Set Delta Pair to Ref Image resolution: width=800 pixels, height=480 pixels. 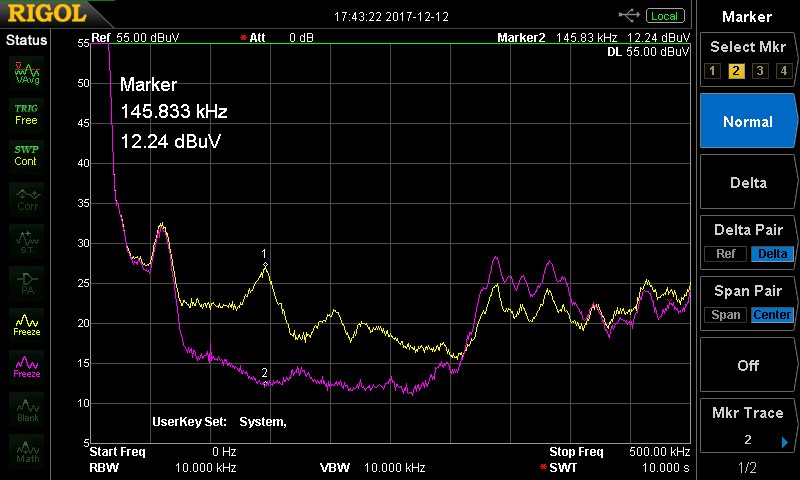click(726, 254)
